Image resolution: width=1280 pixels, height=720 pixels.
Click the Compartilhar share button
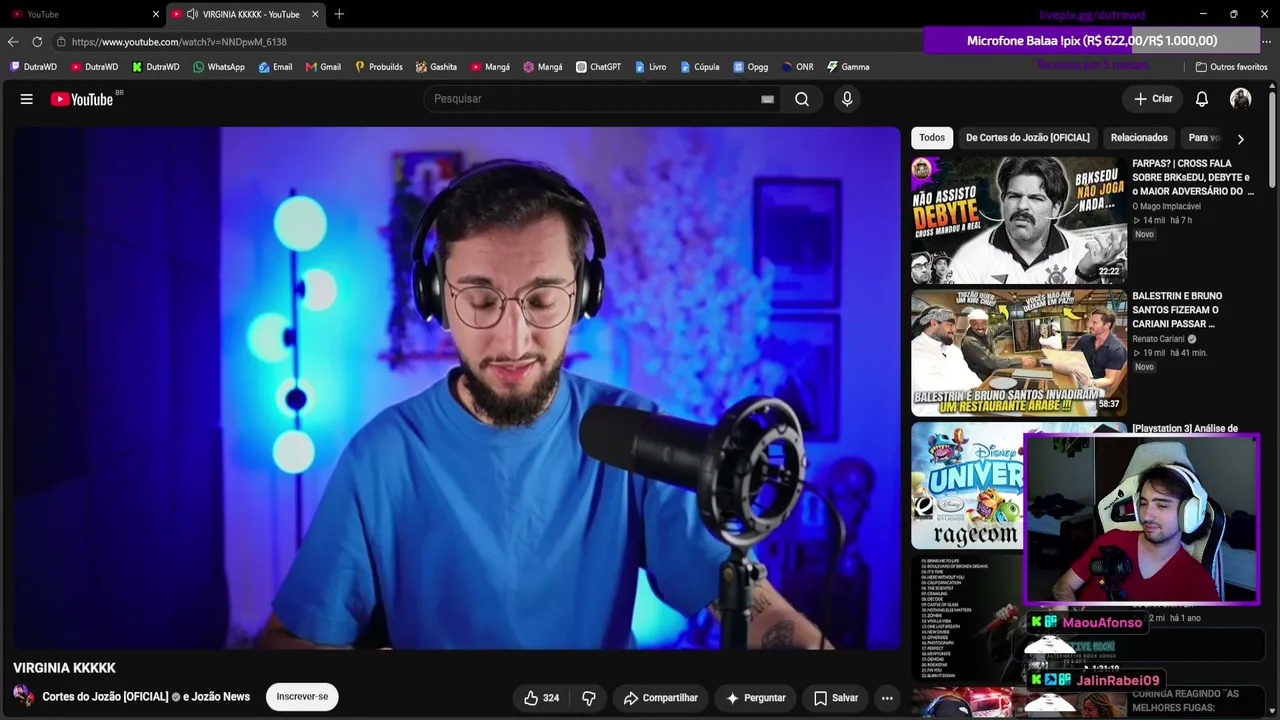660,698
